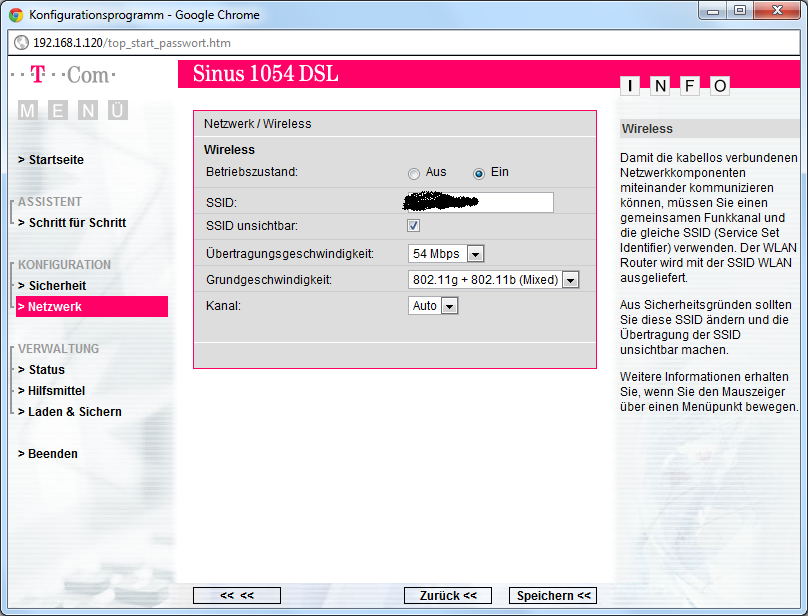The width and height of the screenshot is (808, 616).
Task: Select the Netzwerk menu item
Action: click(92, 307)
